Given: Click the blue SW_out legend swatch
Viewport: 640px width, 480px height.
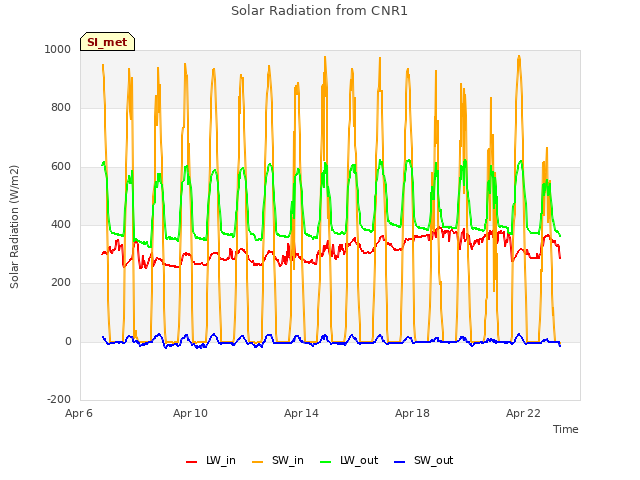Looking at the screenshot, I should click(x=400, y=462).
